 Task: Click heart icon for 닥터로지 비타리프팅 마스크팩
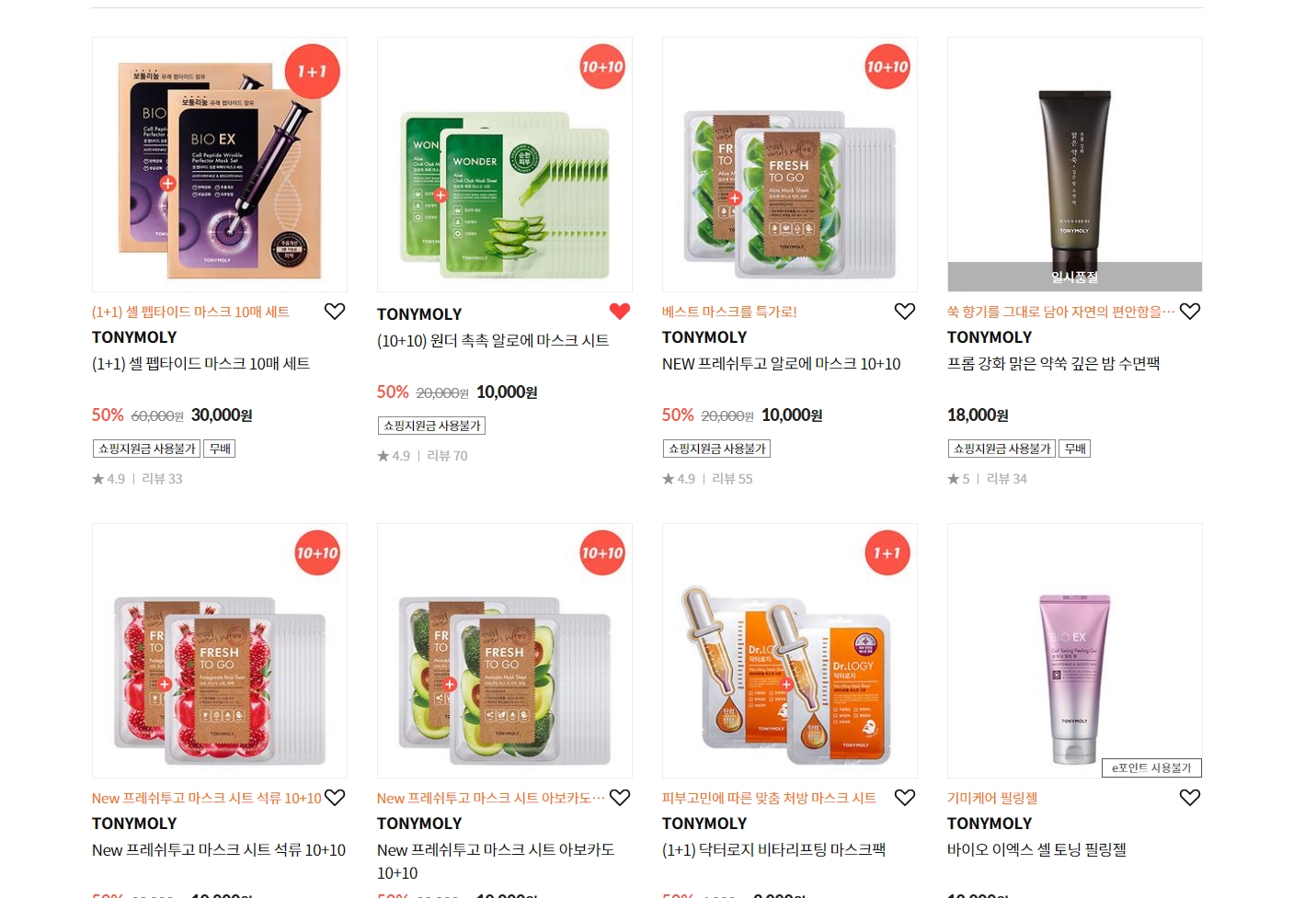click(x=905, y=798)
